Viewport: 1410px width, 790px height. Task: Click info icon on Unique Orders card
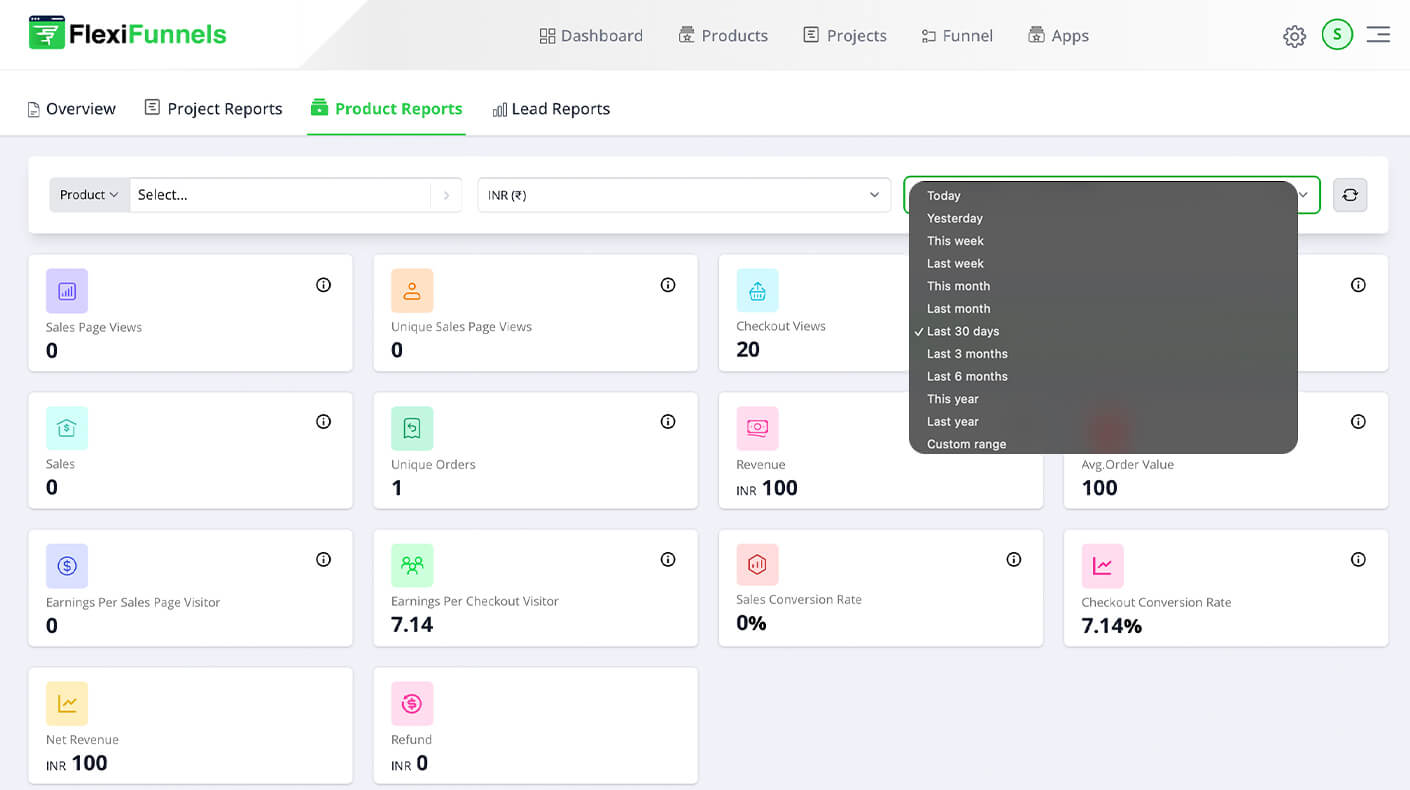coord(668,422)
